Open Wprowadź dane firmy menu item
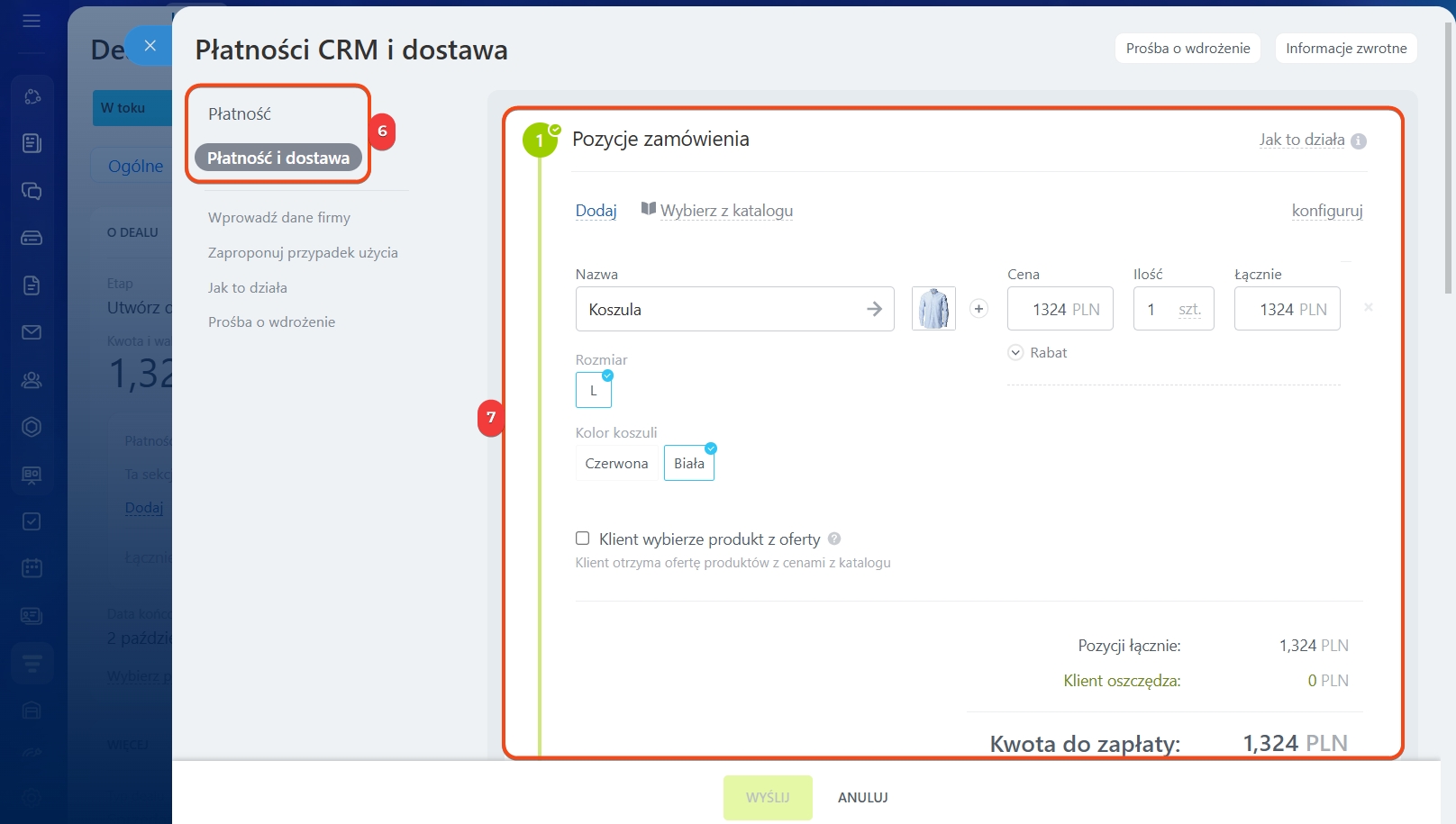1456x824 pixels. point(279,217)
